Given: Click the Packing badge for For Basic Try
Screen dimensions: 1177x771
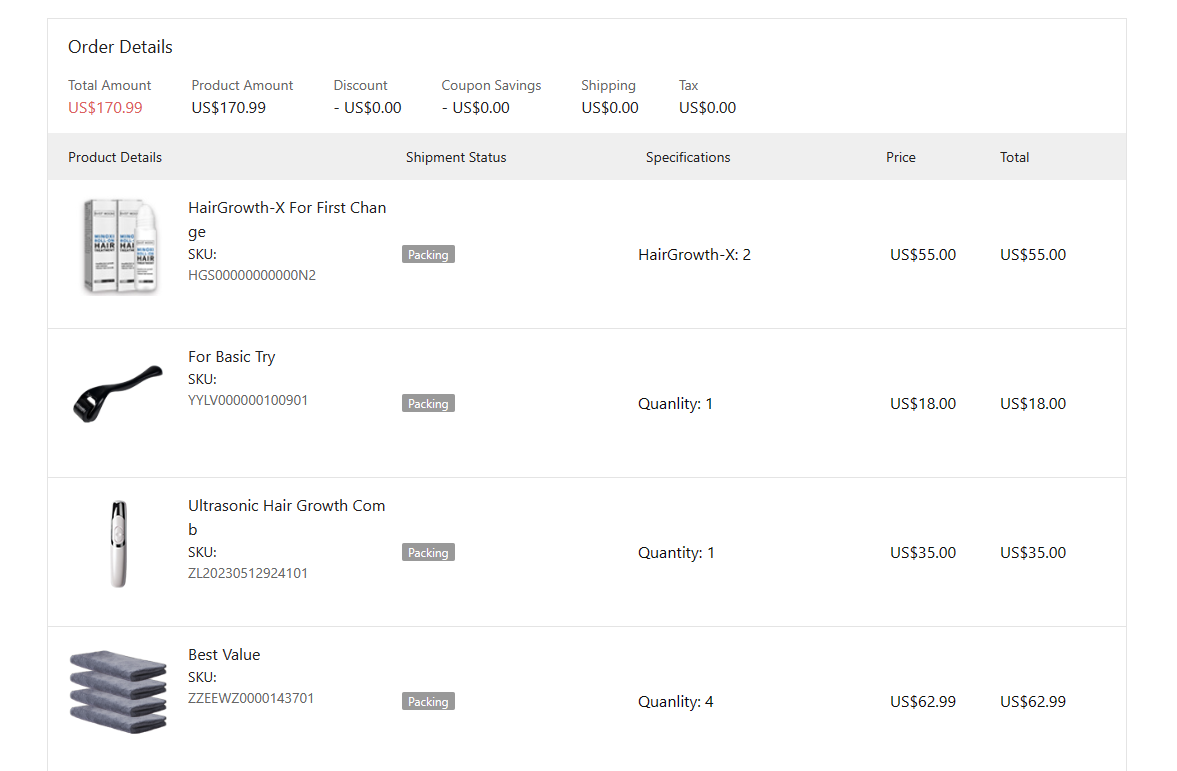Looking at the screenshot, I should click(428, 404).
